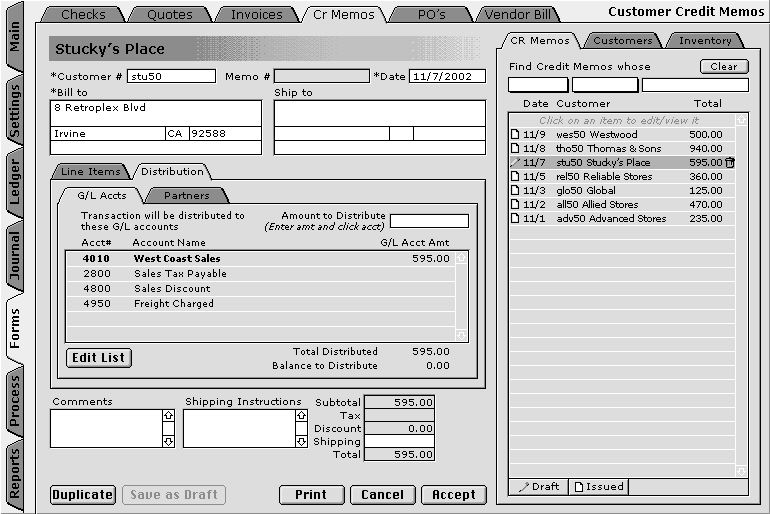Click up arrow of Shipping Instructions box
Viewport: 770px width, 514px height.
(302, 415)
